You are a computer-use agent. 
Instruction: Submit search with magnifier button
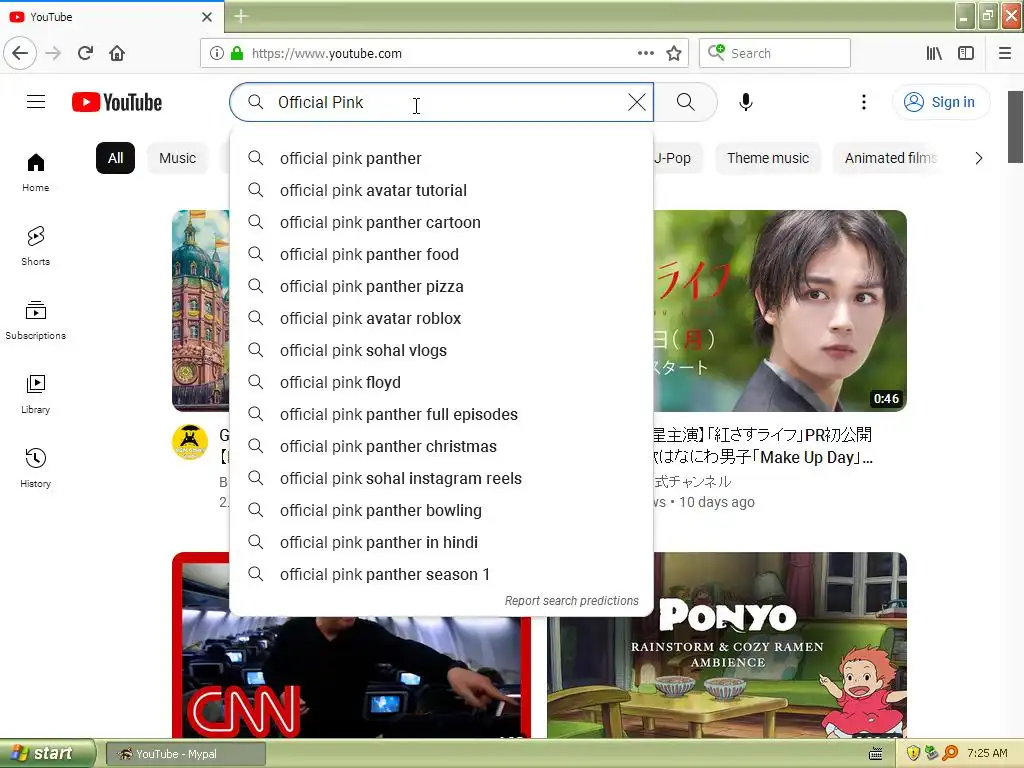pyautogui.click(x=686, y=102)
